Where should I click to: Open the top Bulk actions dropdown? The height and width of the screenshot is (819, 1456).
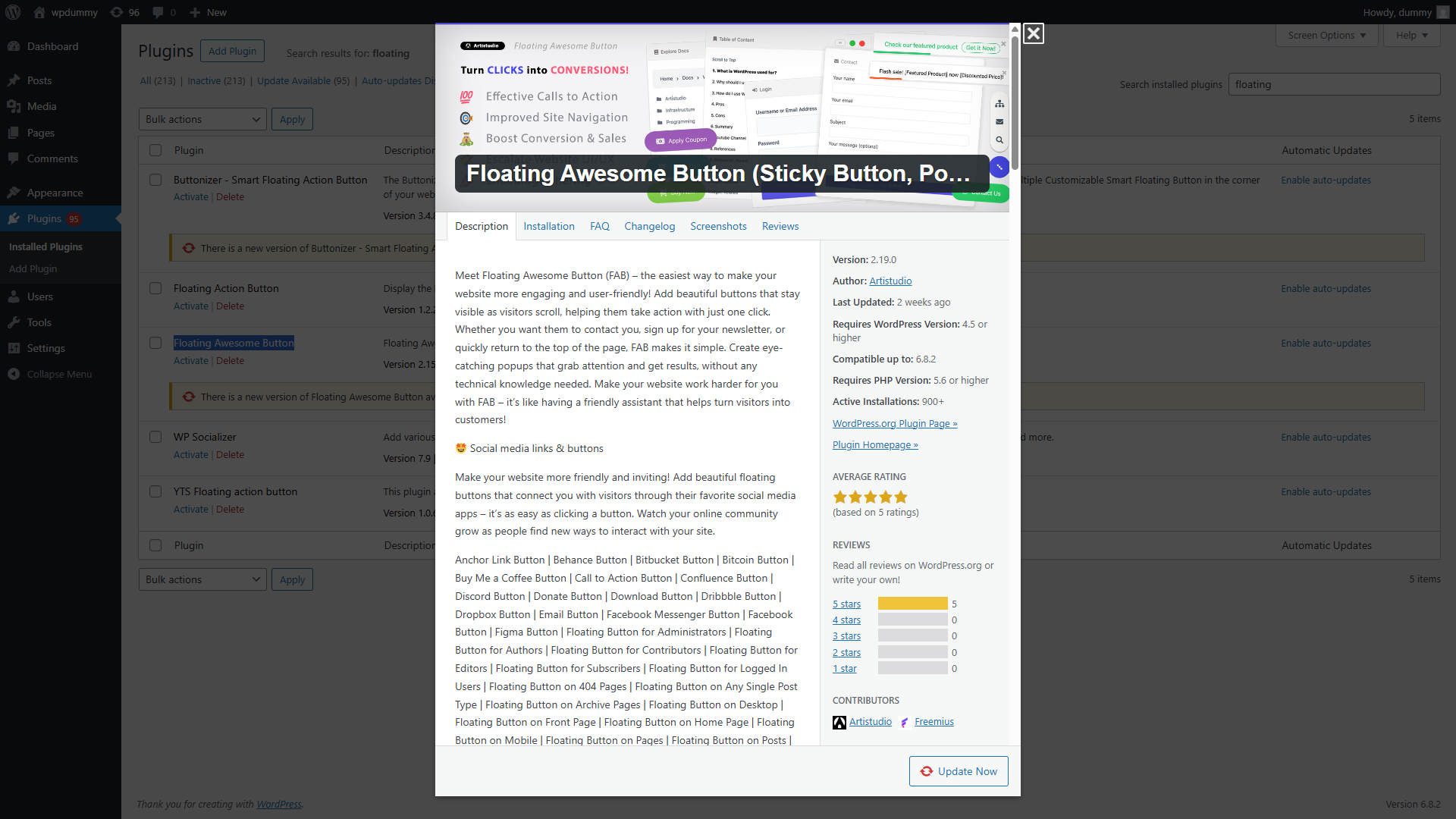[202, 119]
